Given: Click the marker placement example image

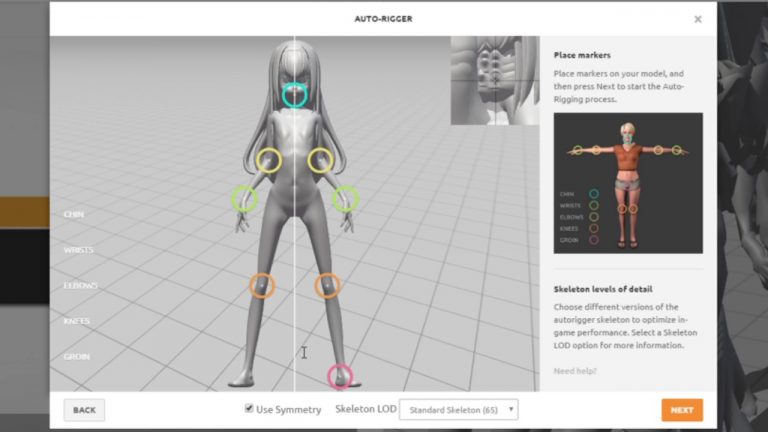Looking at the screenshot, I should [628, 182].
